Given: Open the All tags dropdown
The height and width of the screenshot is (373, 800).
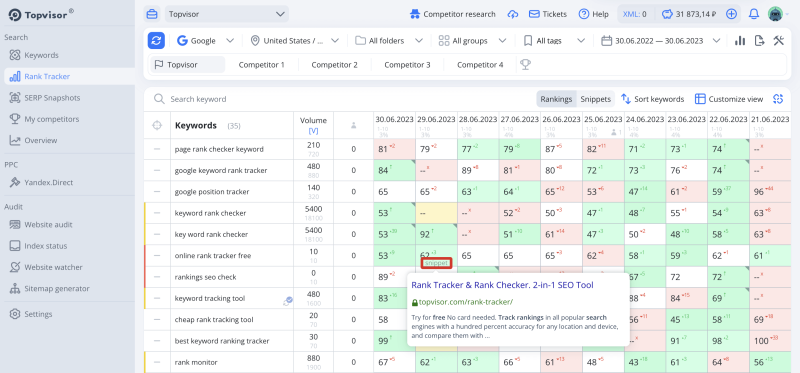Looking at the screenshot, I should 554,41.
